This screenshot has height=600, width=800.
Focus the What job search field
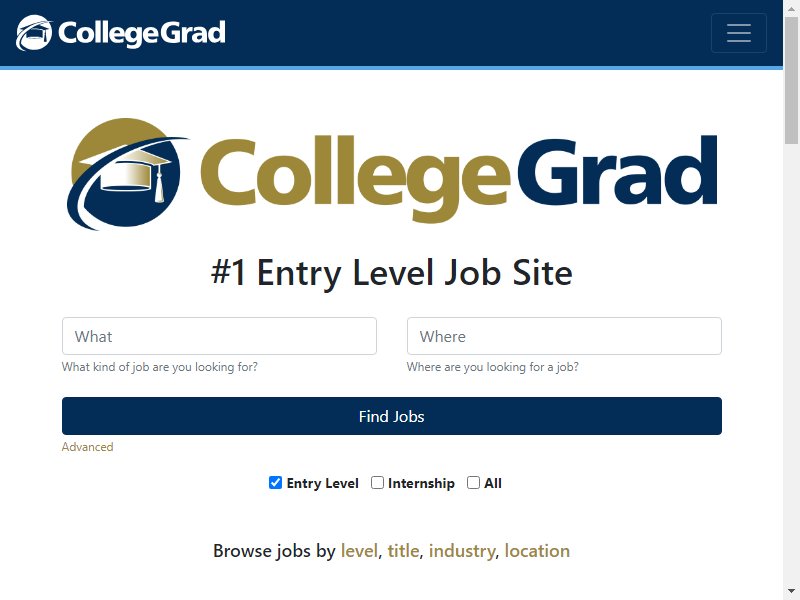pos(219,336)
